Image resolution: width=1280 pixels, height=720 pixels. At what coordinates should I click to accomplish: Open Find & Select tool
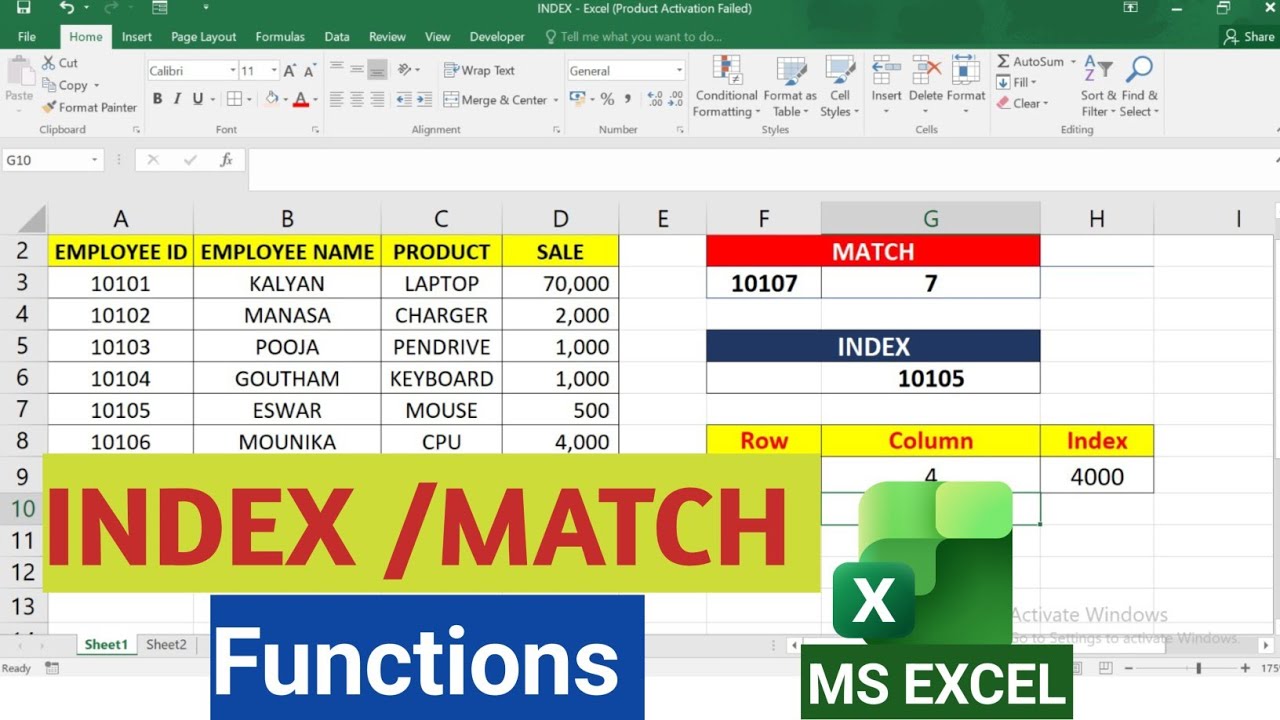point(1139,86)
